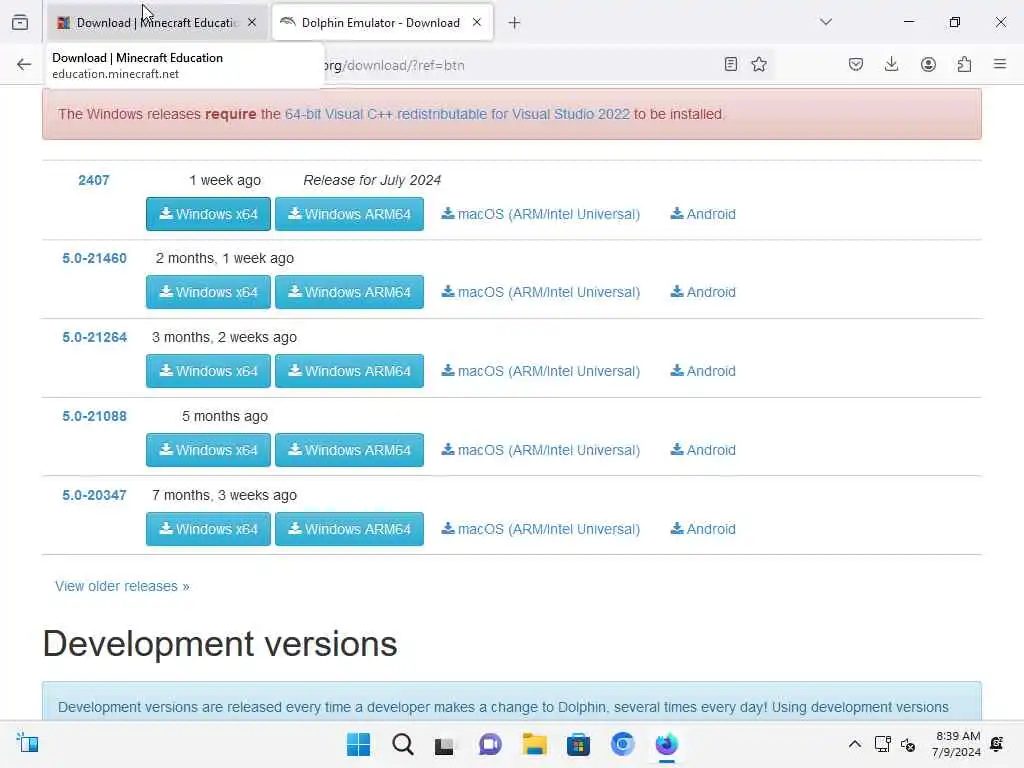Download Windows x64 for 5.0-21264
Screen dimensions: 1024x768
click(x=208, y=371)
